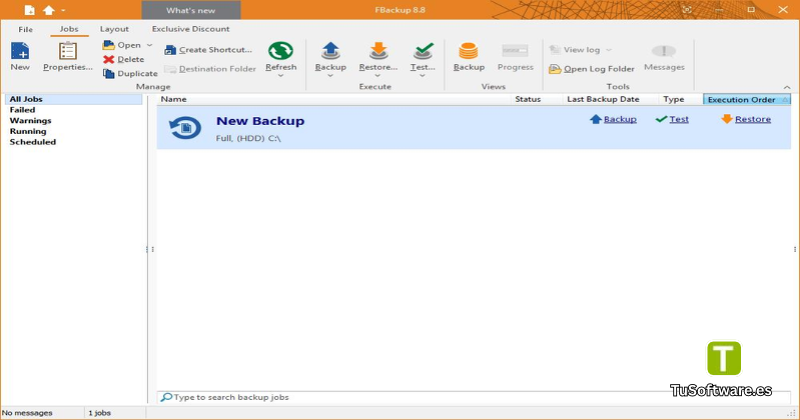Click the screenshot icon in title bar
800x420 pixels.
pyautogui.click(x=687, y=10)
